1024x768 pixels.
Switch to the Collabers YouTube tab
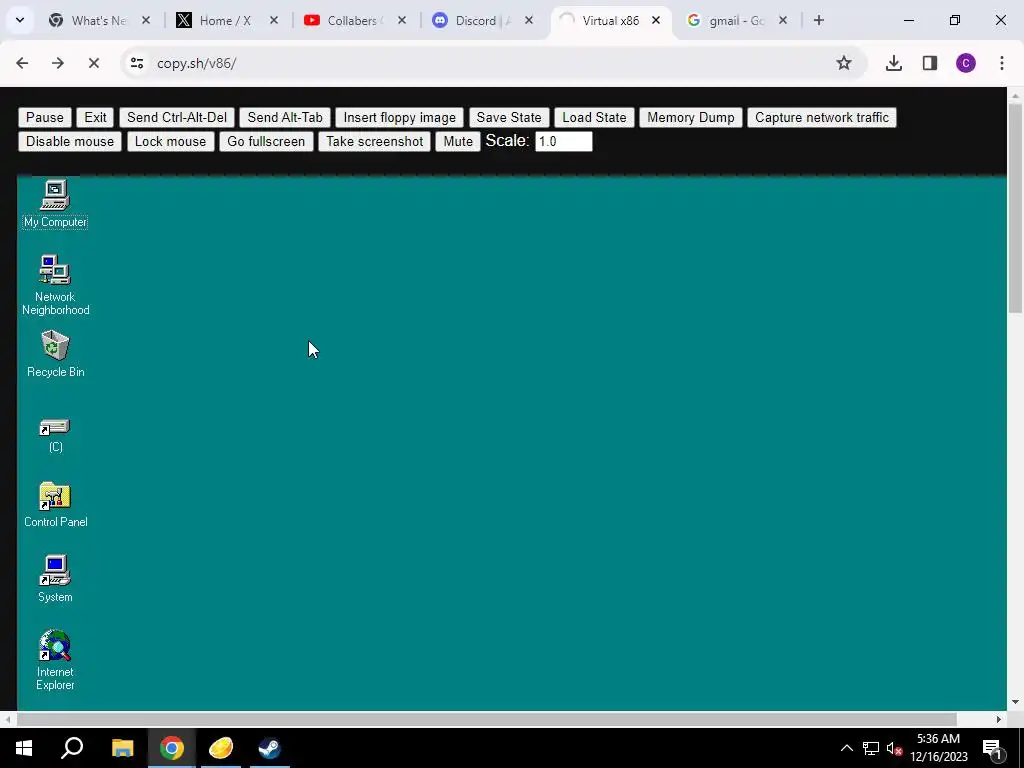(355, 20)
